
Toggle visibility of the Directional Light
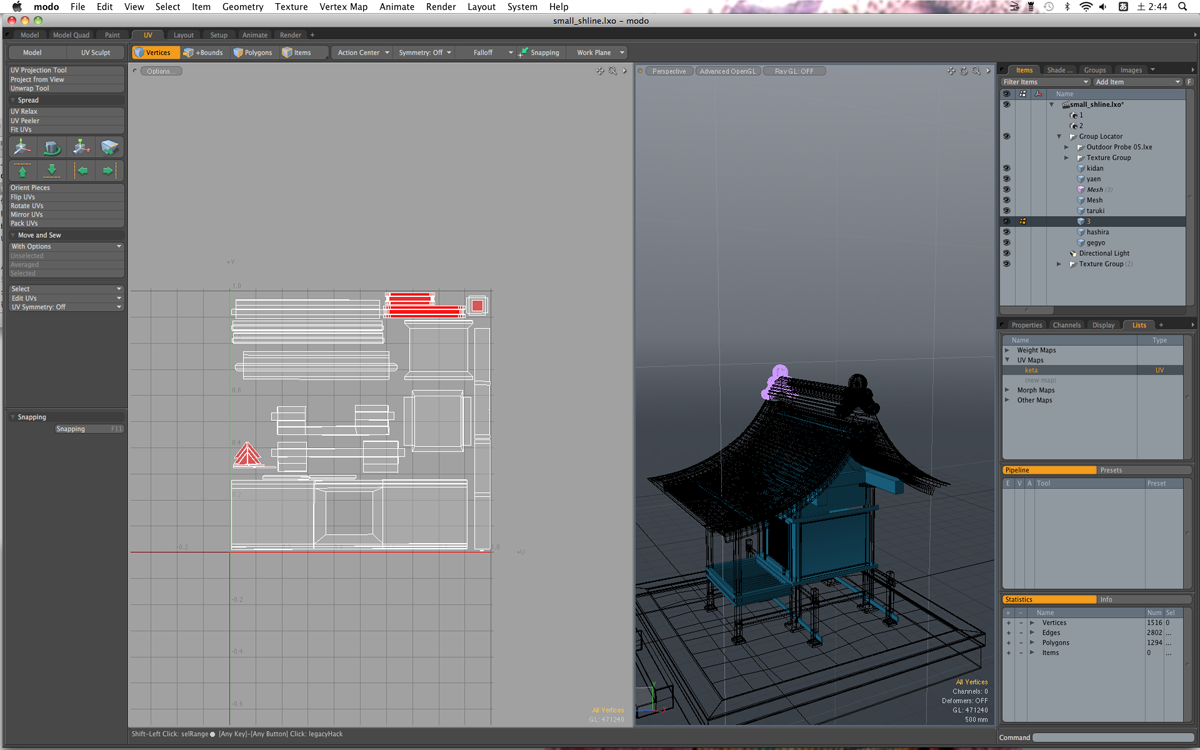(x=1006, y=253)
